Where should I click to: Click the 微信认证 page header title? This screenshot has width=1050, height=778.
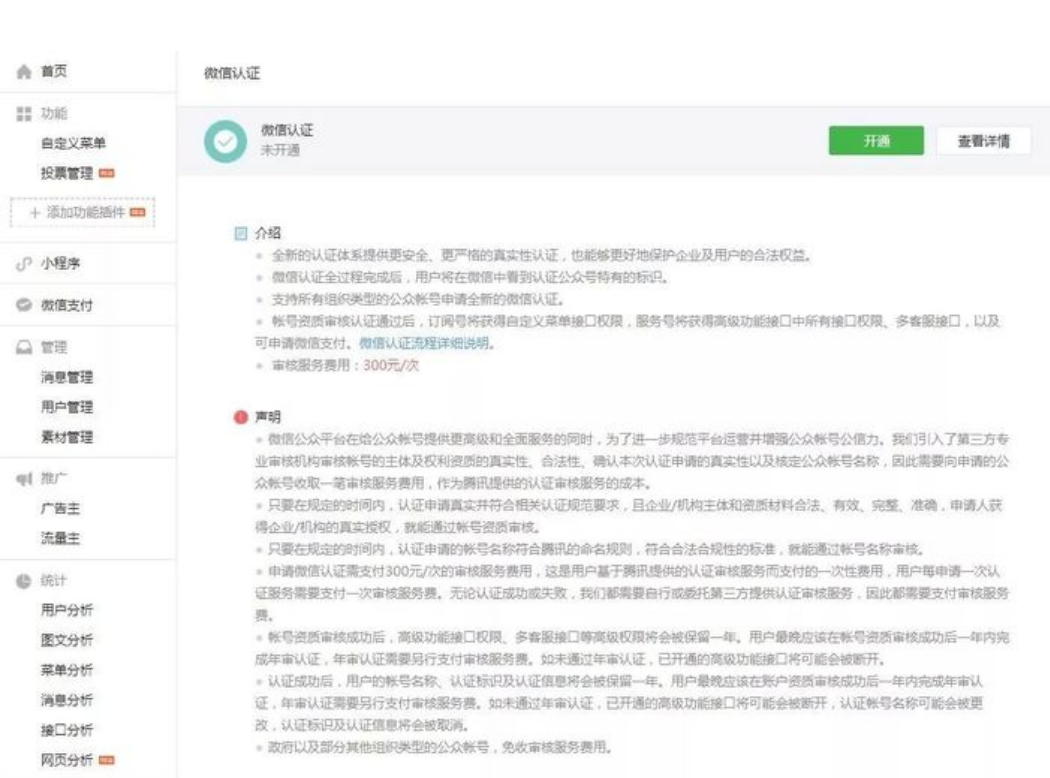[232, 73]
